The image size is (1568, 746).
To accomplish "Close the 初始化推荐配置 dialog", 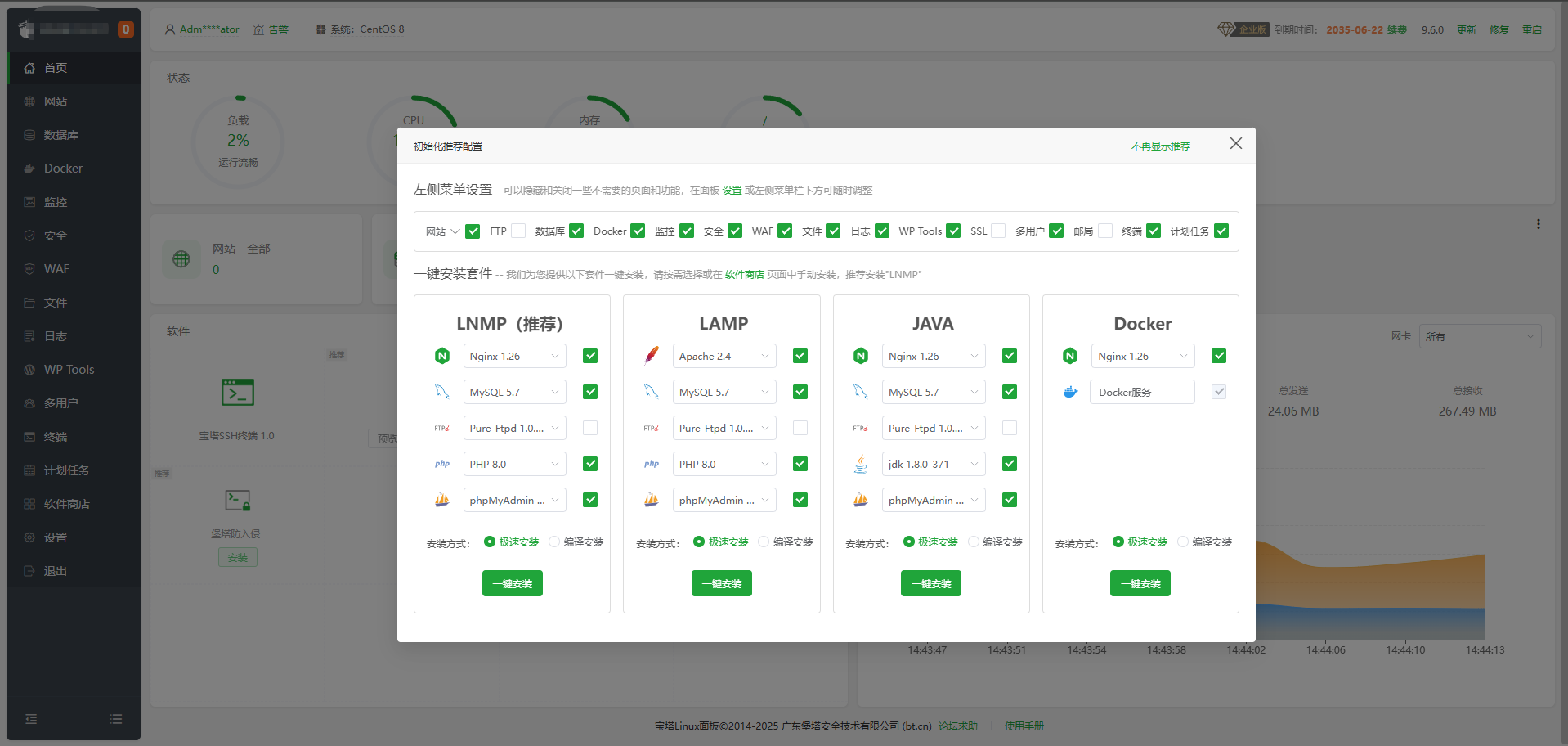I will coord(1235,143).
